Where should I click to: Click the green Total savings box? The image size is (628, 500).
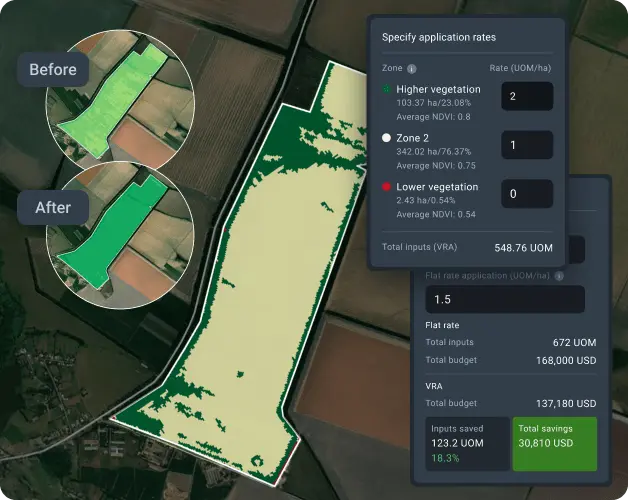tap(554, 441)
